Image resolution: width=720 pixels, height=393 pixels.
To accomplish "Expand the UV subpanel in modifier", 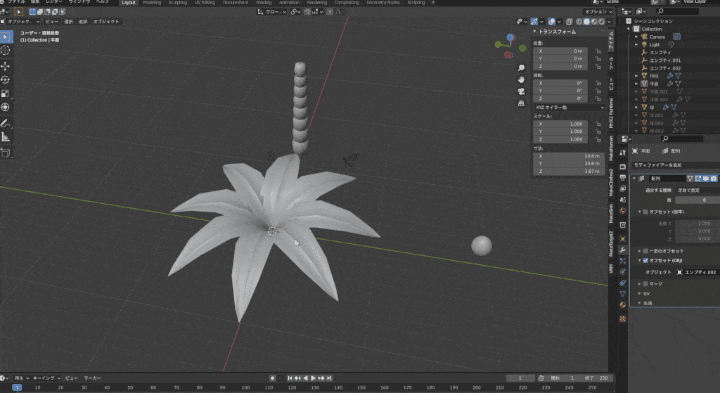I will click(640, 293).
